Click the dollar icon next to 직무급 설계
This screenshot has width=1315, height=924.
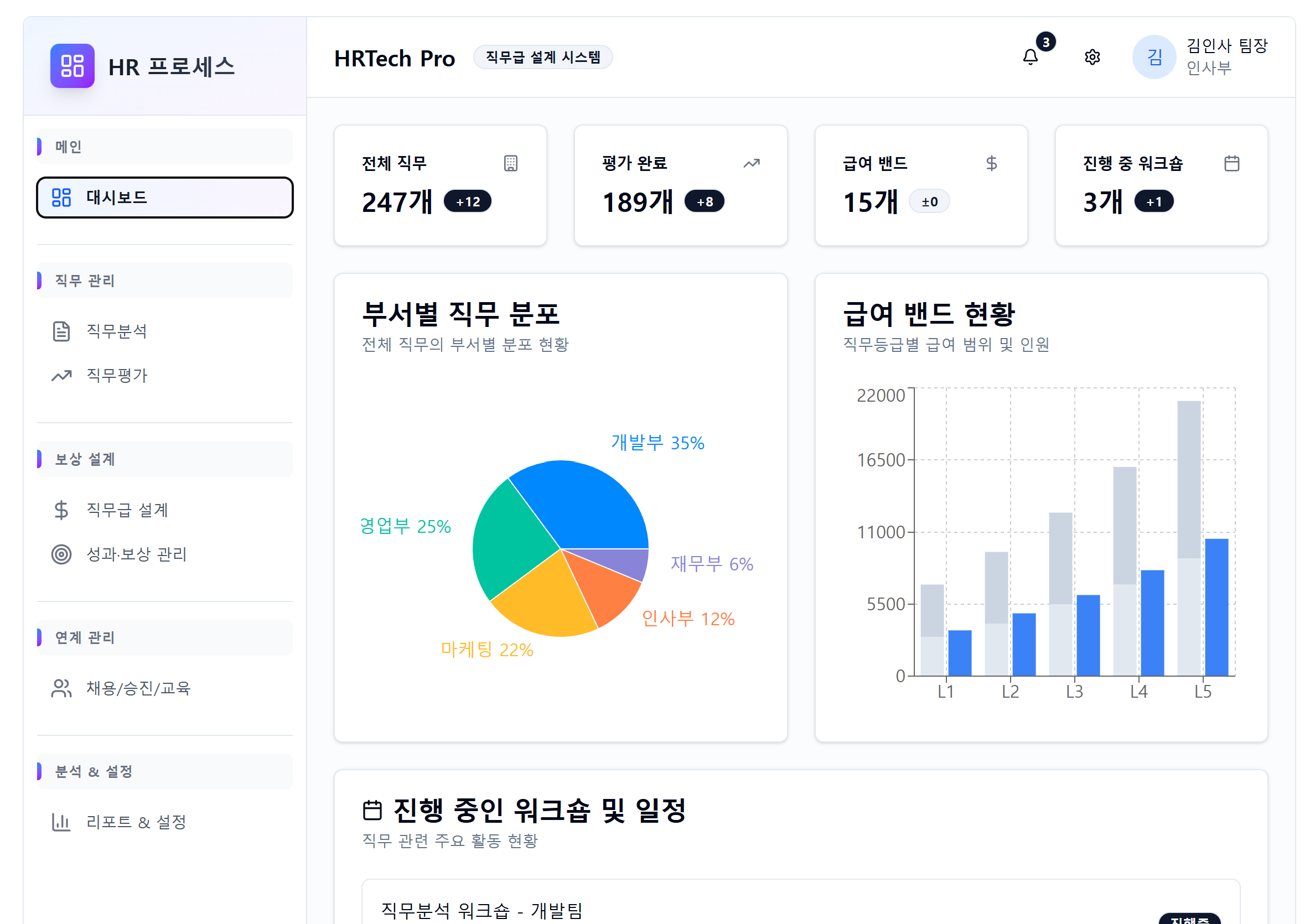61,510
